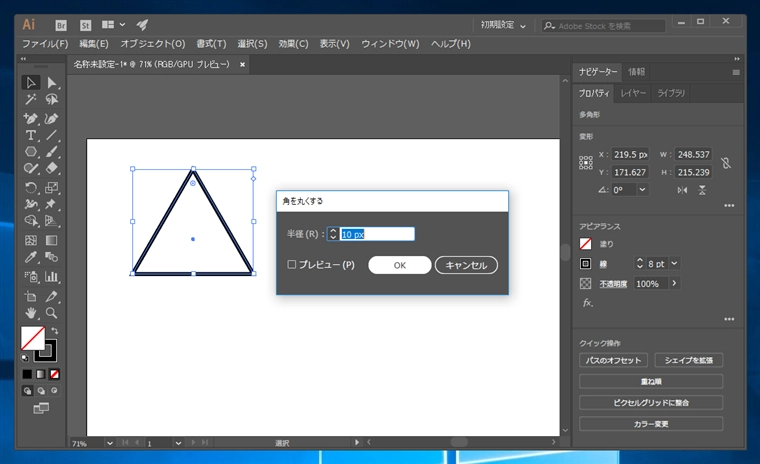
Task: Open the rotation angle dropdown
Action: click(642, 190)
